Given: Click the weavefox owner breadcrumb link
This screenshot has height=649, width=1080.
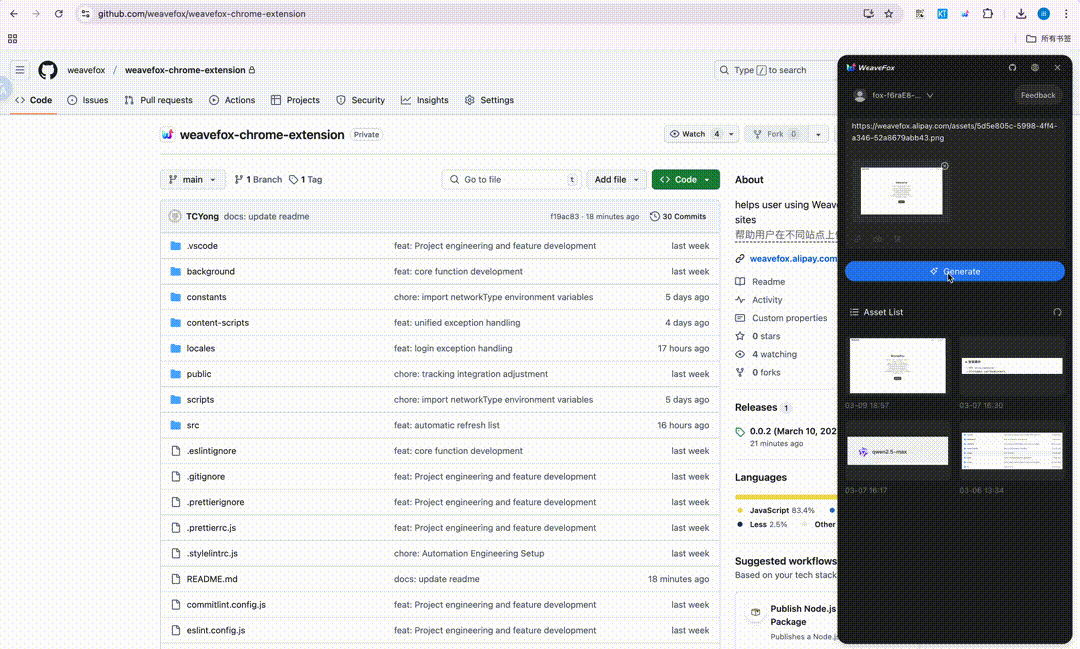Looking at the screenshot, I should click(86, 70).
